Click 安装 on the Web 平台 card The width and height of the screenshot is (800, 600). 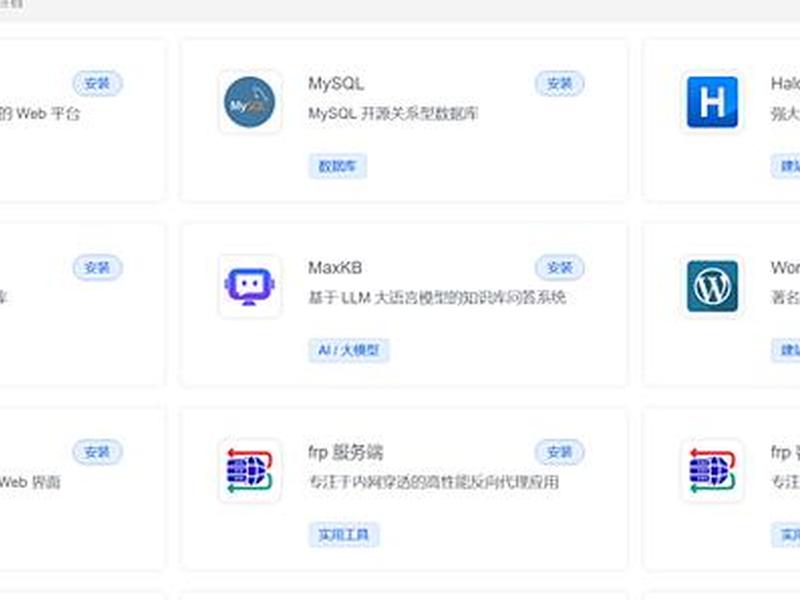(x=97, y=84)
